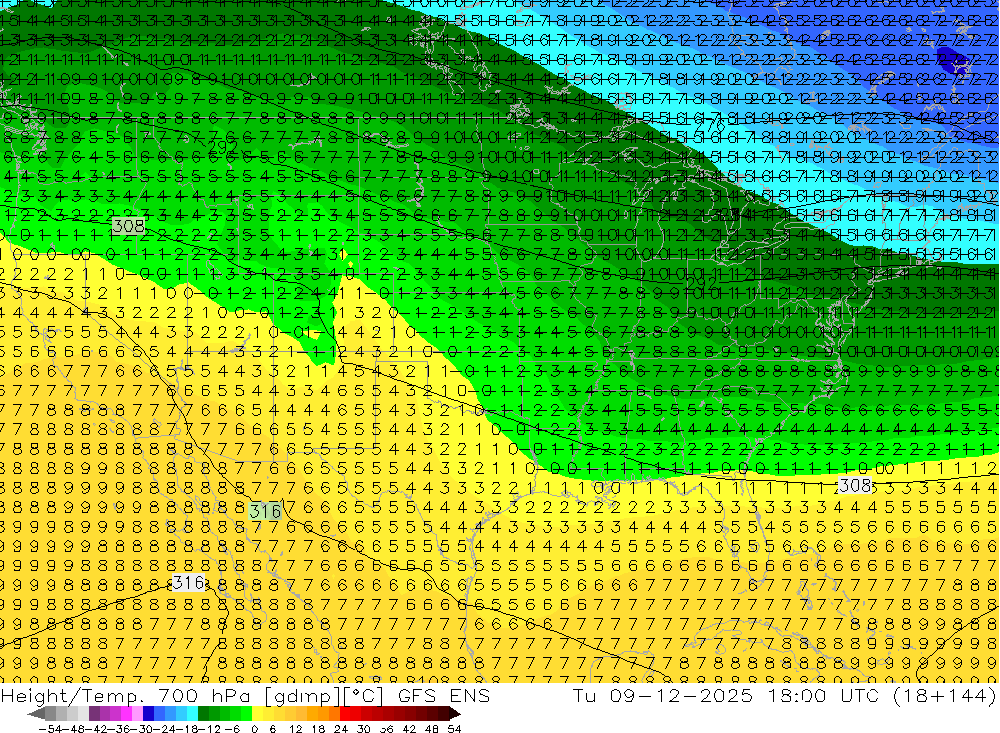The height and width of the screenshot is (733, 1000).
Task: Pick the bright red swatch above the 24 label
Action: 345,714
